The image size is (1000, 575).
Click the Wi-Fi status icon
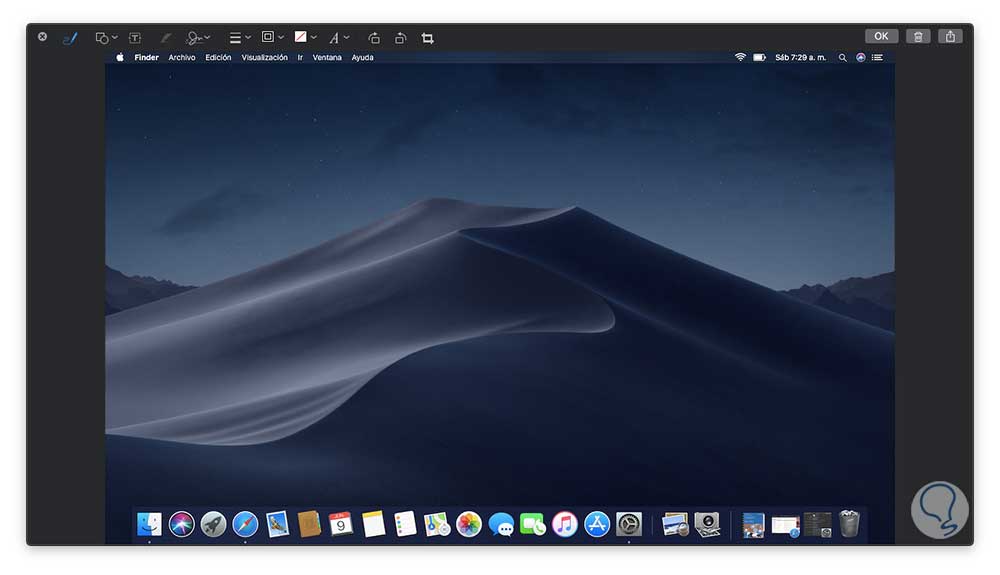point(740,57)
